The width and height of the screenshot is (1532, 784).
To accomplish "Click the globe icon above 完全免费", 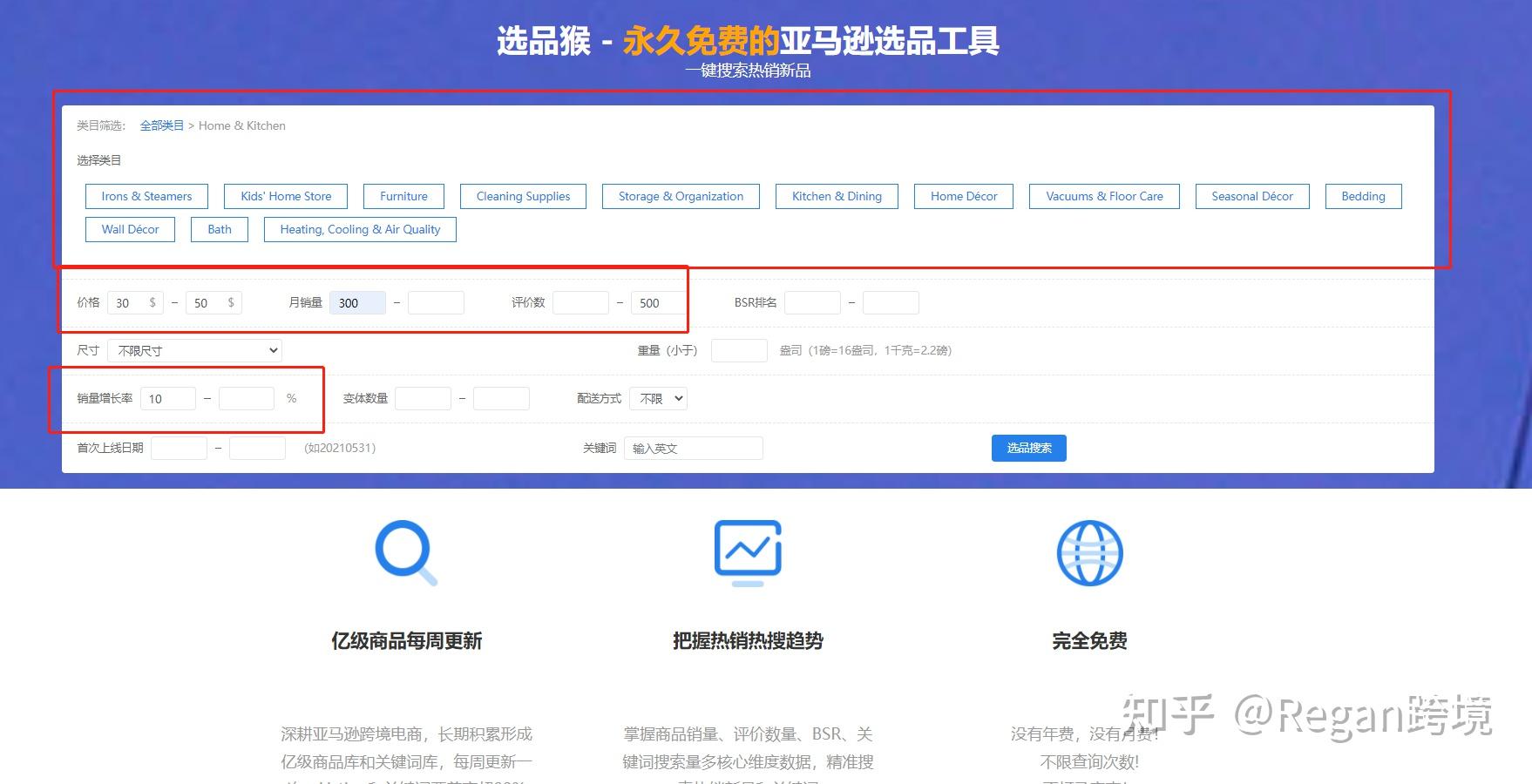I will [1089, 553].
